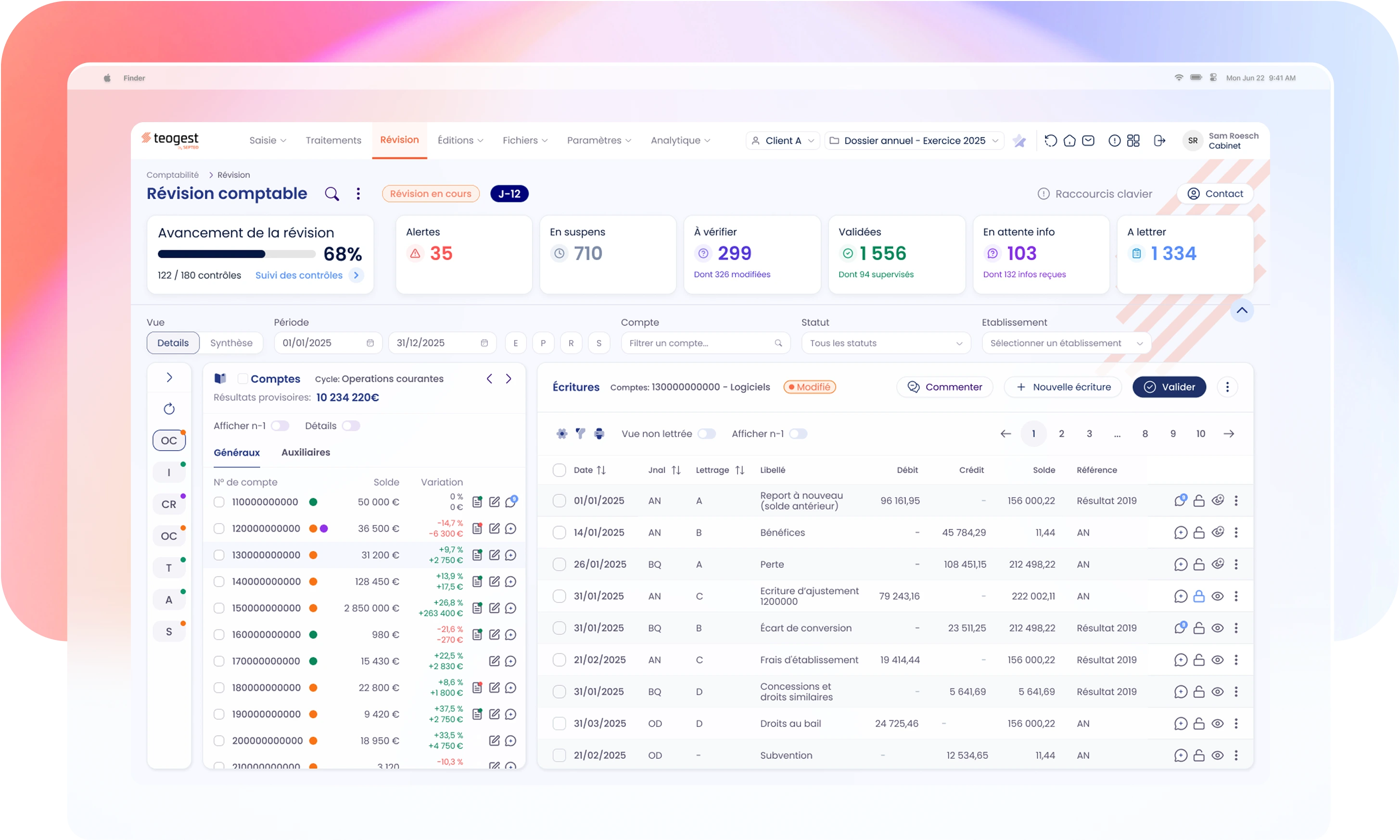Click the Contact button
Image resolution: width=1400 pixels, height=840 pixels.
click(1215, 194)
